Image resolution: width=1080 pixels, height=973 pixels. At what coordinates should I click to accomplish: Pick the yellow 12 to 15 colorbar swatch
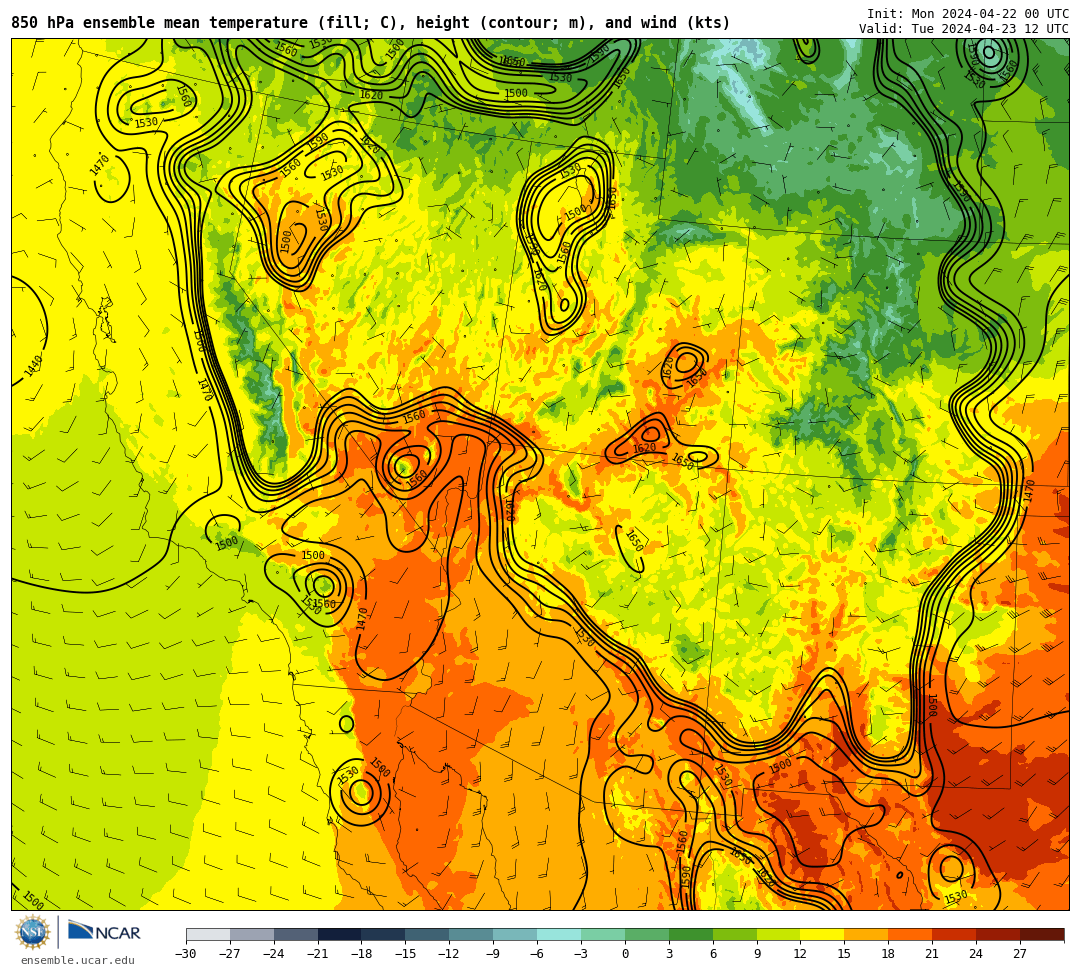pyautogui.click(x=823, y=934)
